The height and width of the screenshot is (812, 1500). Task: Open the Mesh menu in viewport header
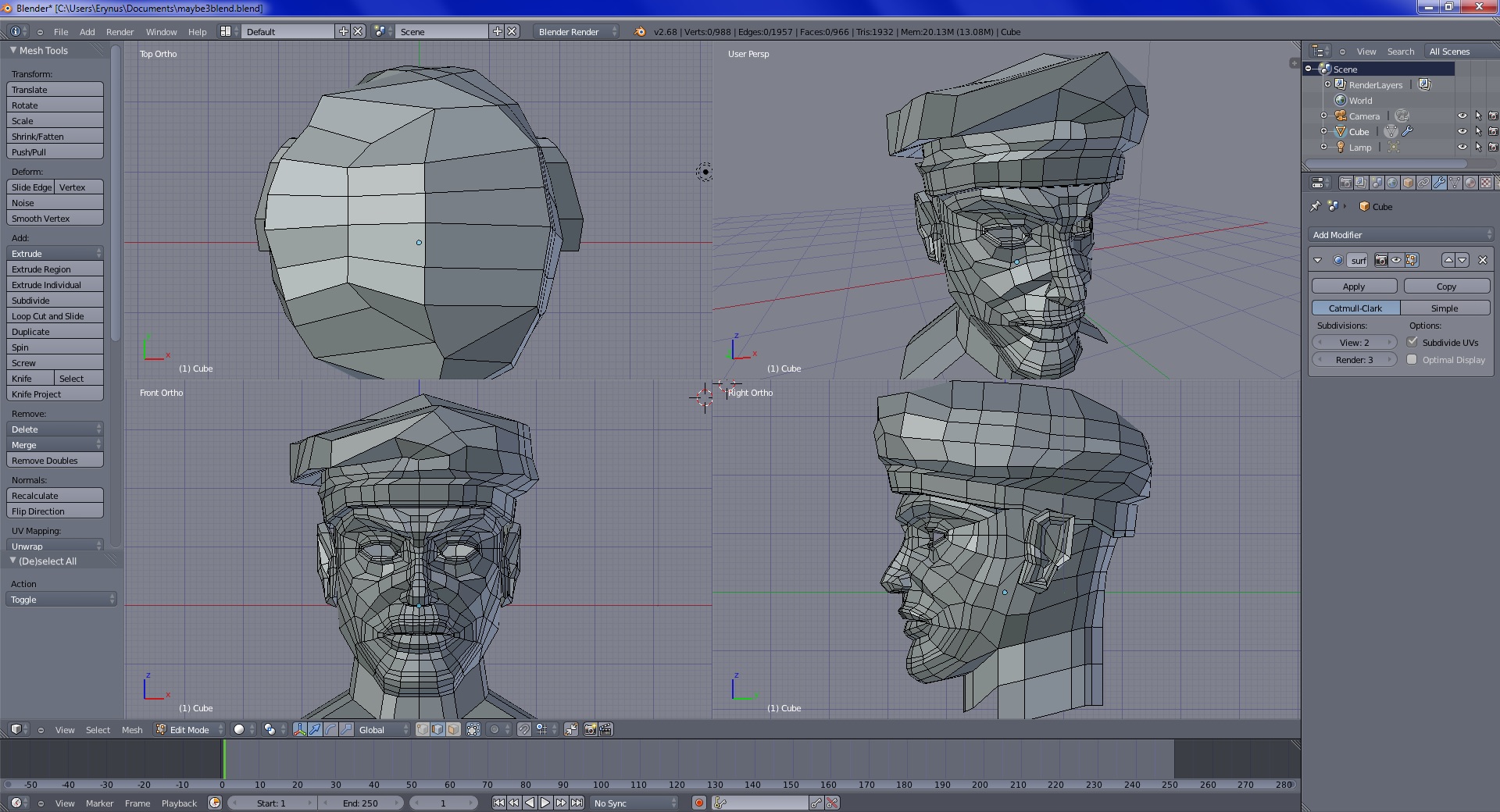pyautogui.click(x=132, y=729)
